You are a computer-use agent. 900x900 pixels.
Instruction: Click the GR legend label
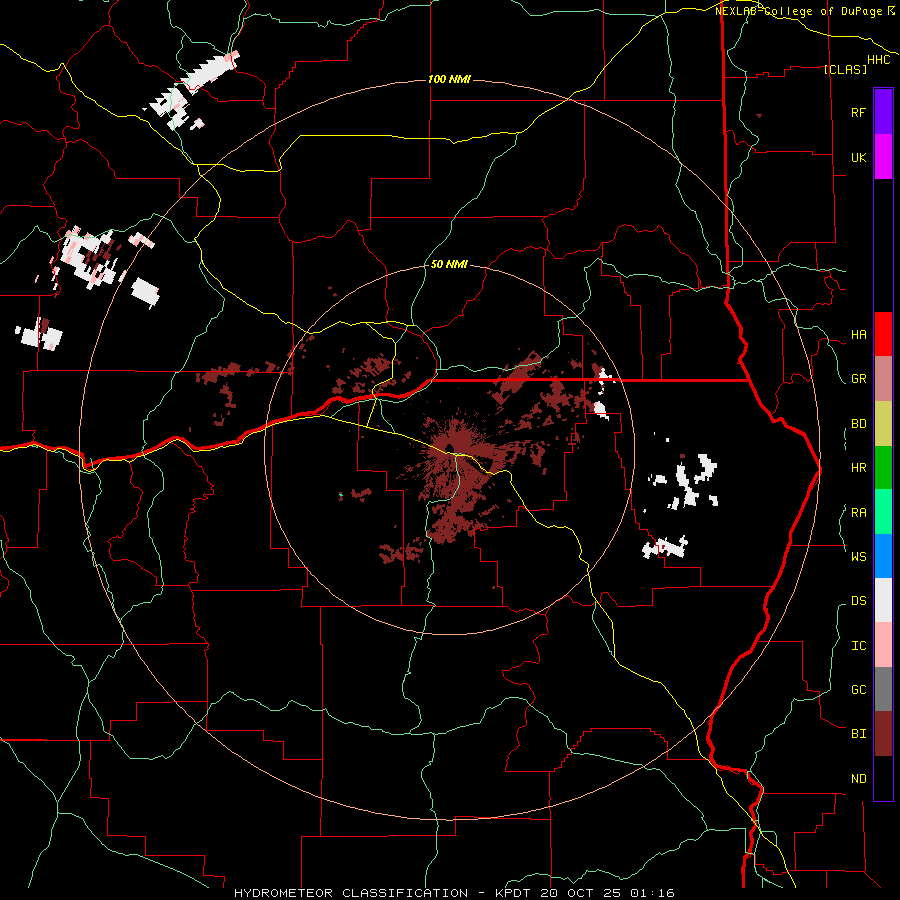858,379
